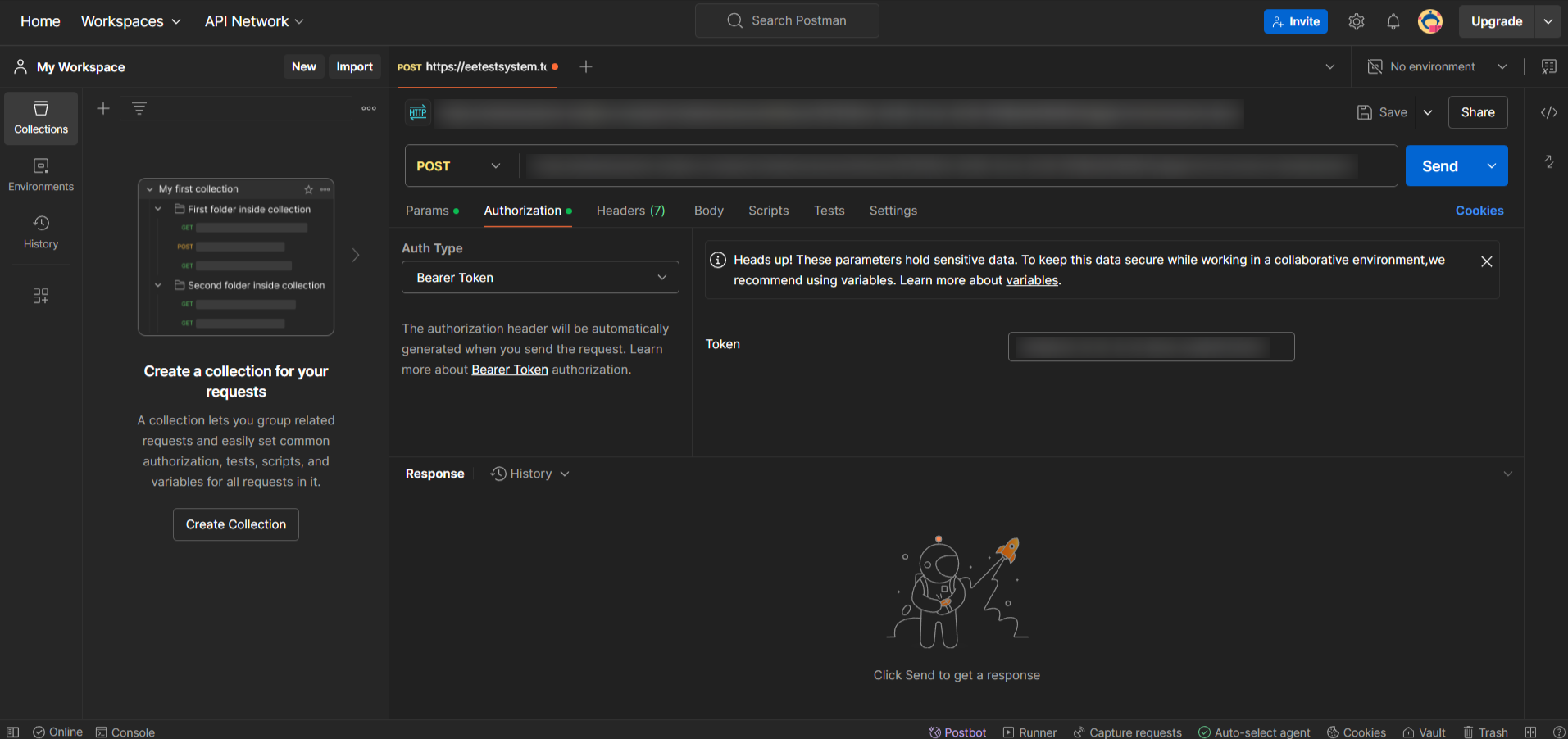1568x739 pixels.
Task: Expand the Send button options arrow
Action: click(x=1491, y=166)
